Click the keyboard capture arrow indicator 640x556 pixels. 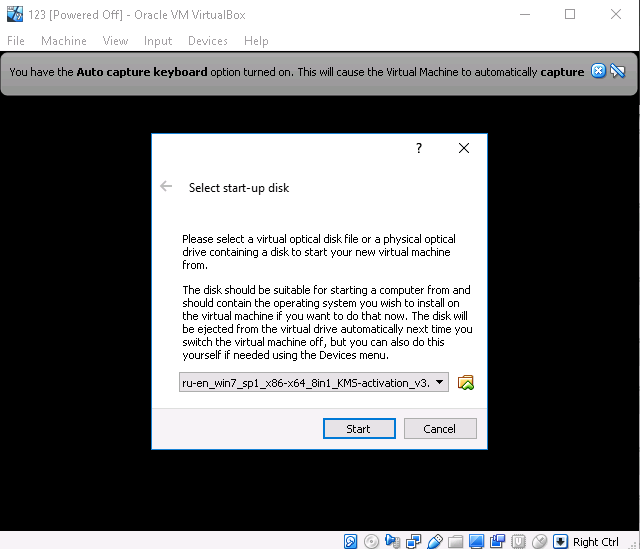coord(561,542)
